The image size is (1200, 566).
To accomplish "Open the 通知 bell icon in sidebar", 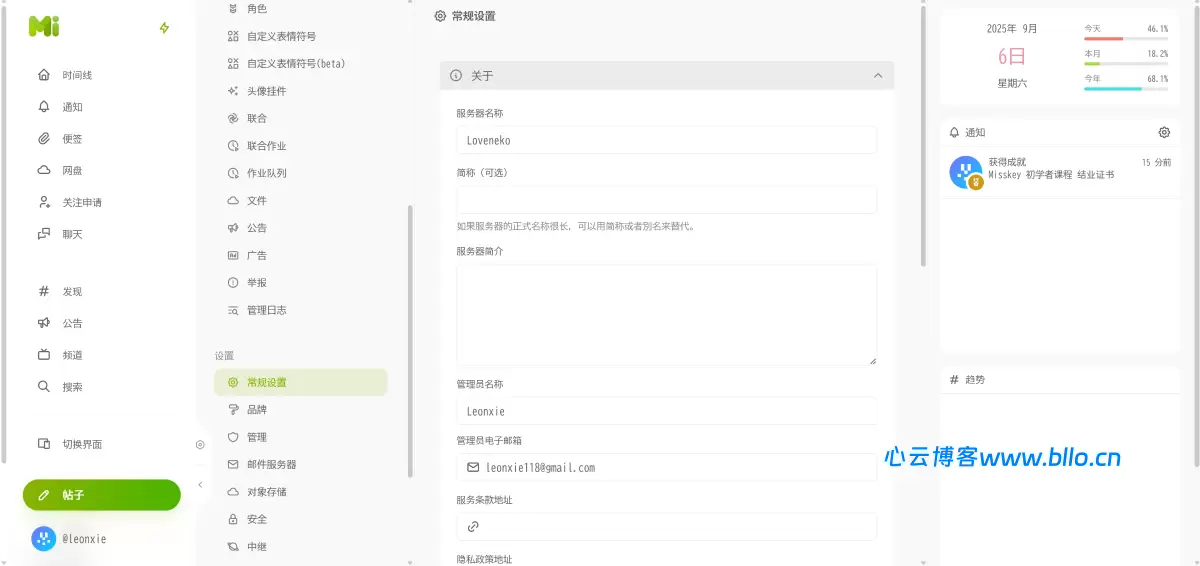I will pyautogui.click(x=44, y=107).
